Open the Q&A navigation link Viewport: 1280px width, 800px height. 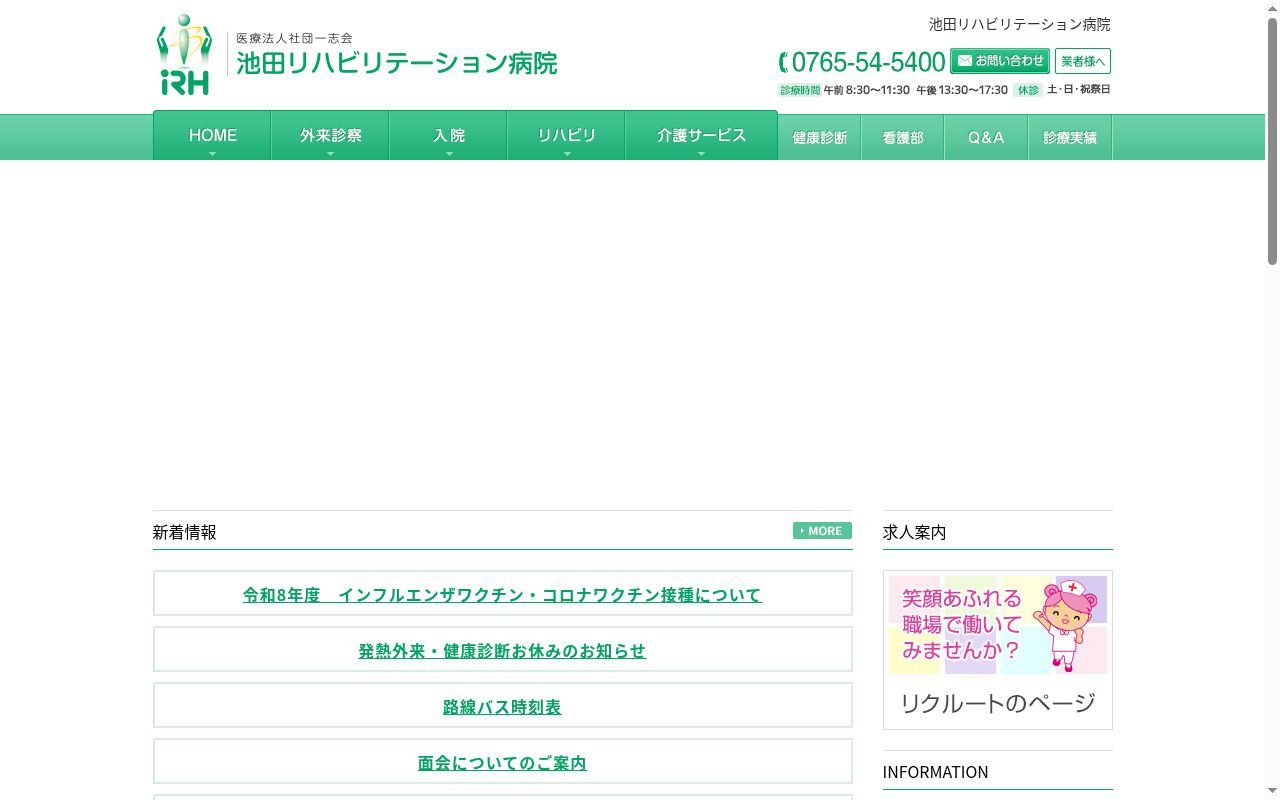(986, 138)
